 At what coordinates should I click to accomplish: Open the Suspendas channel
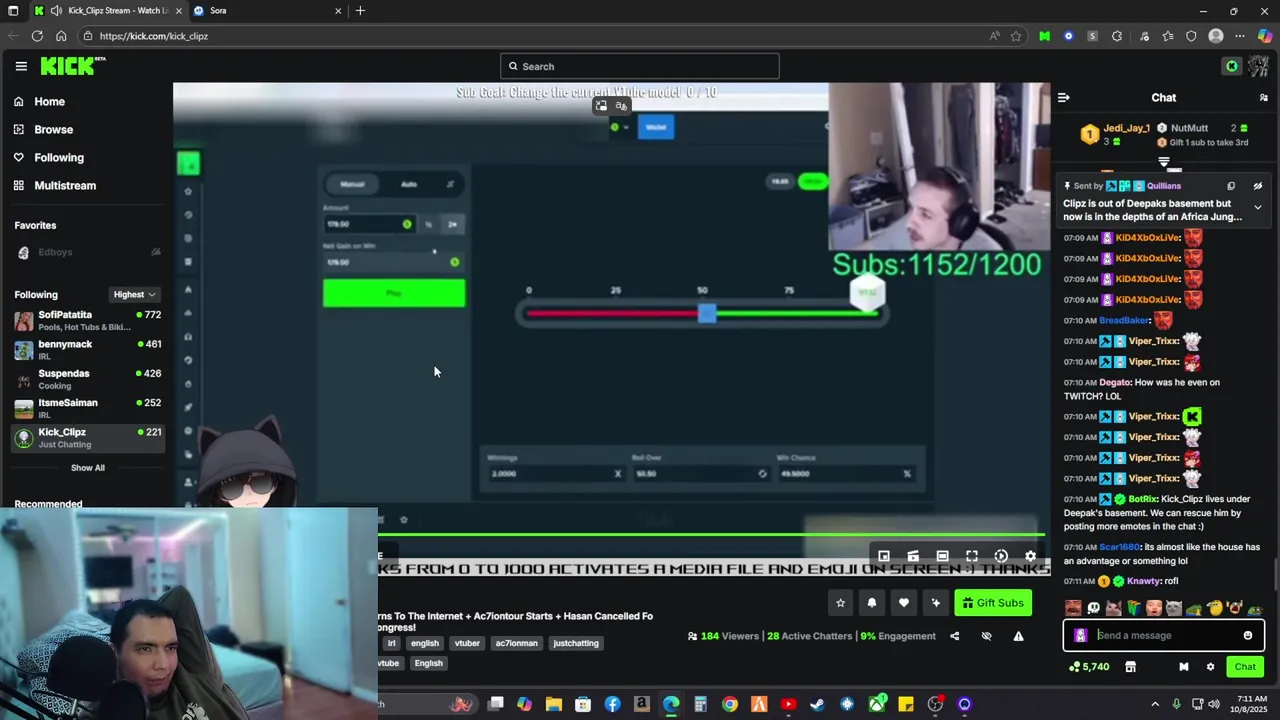(88, 379)
